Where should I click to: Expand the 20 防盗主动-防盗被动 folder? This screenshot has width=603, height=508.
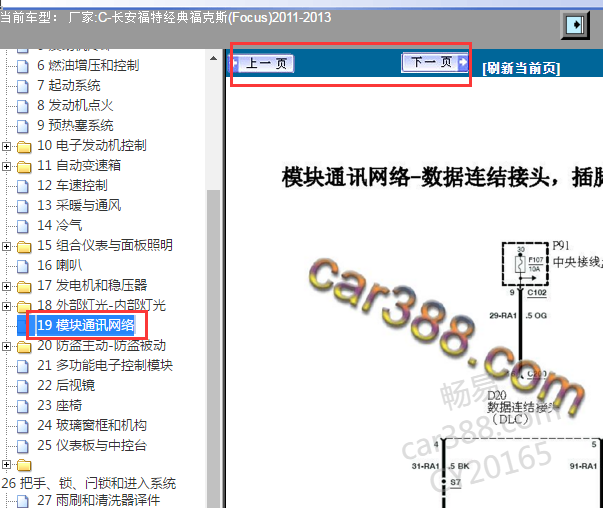(6, 346)
